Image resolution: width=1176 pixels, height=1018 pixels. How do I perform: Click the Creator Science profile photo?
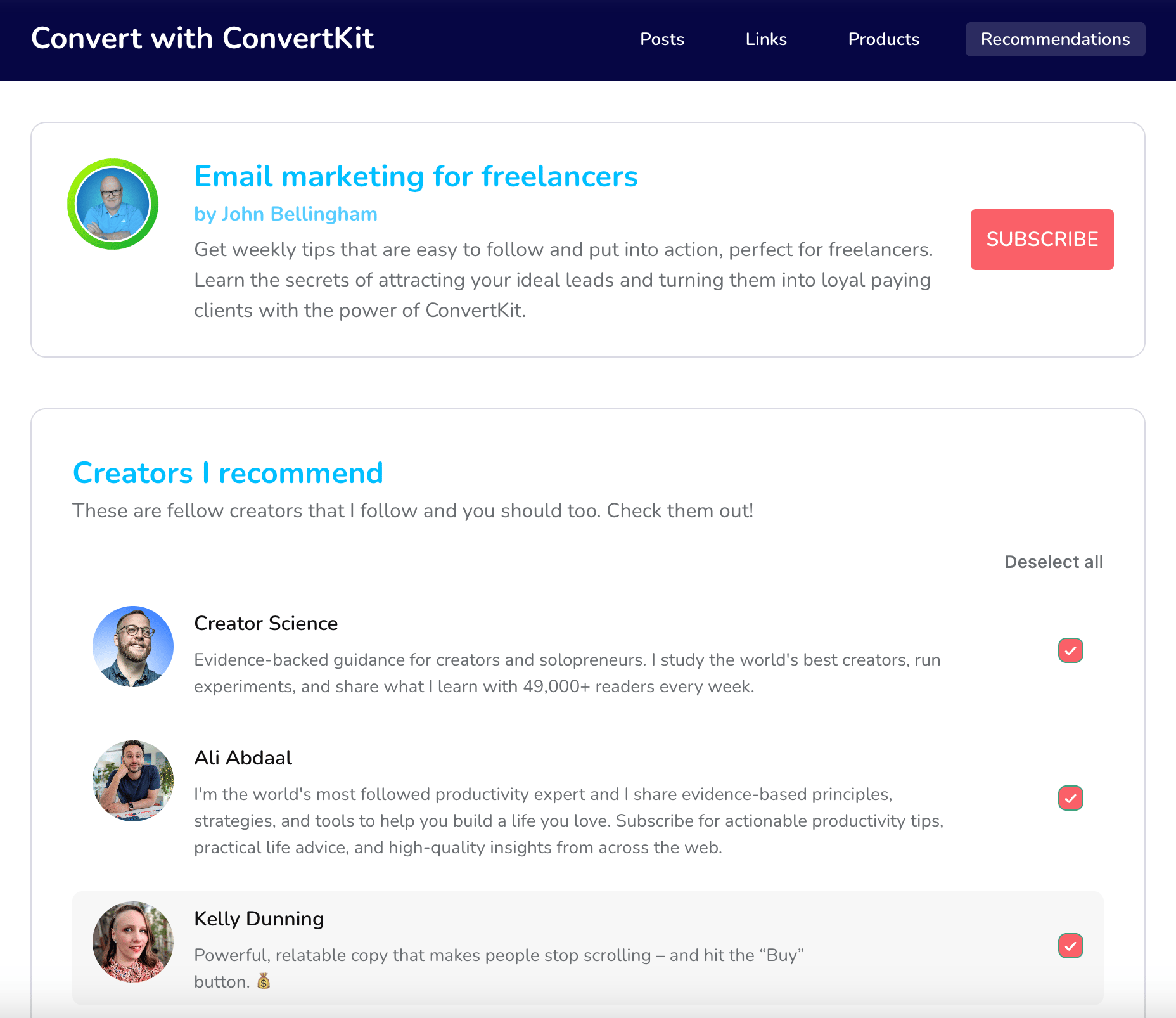tap(133, 647)
